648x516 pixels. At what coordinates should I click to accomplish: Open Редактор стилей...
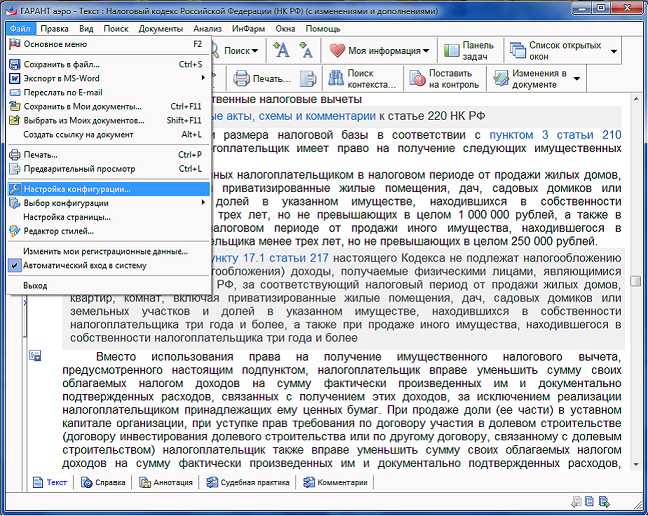coord(109,231)
